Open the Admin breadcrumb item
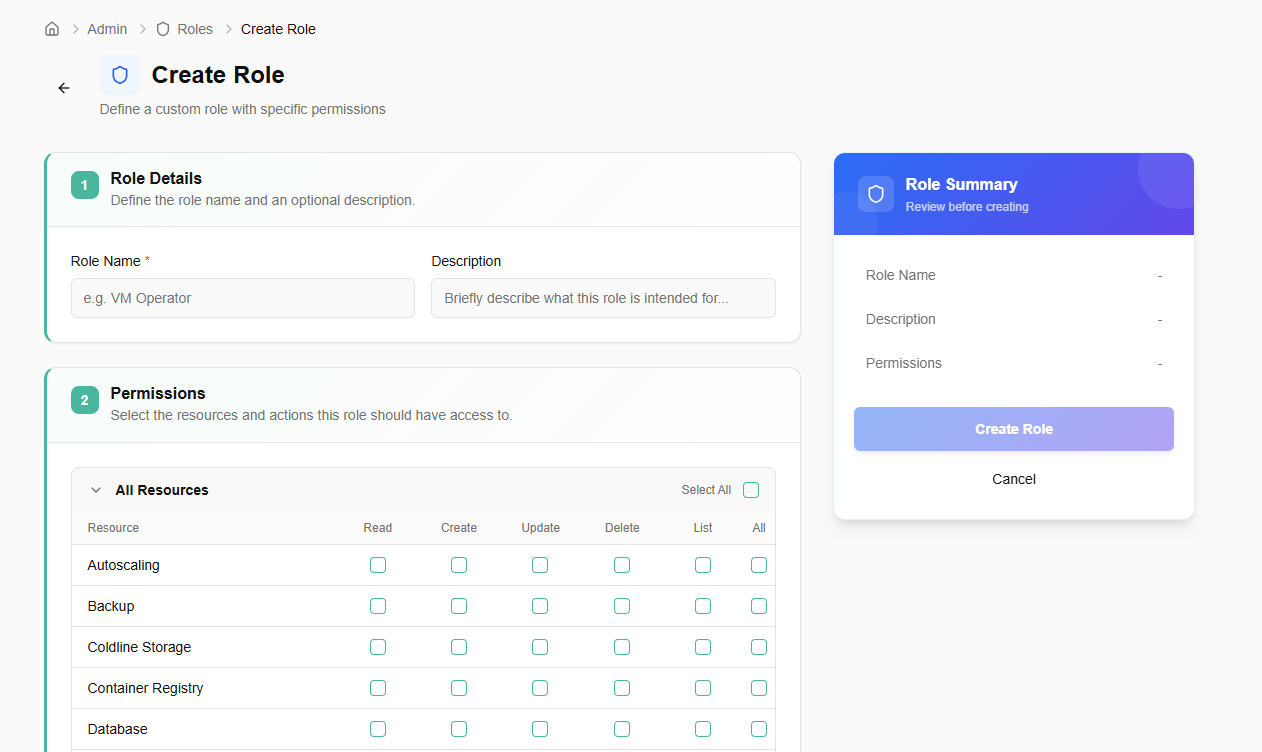Screen dimensions: 1262x752 (x=107, y=29)
